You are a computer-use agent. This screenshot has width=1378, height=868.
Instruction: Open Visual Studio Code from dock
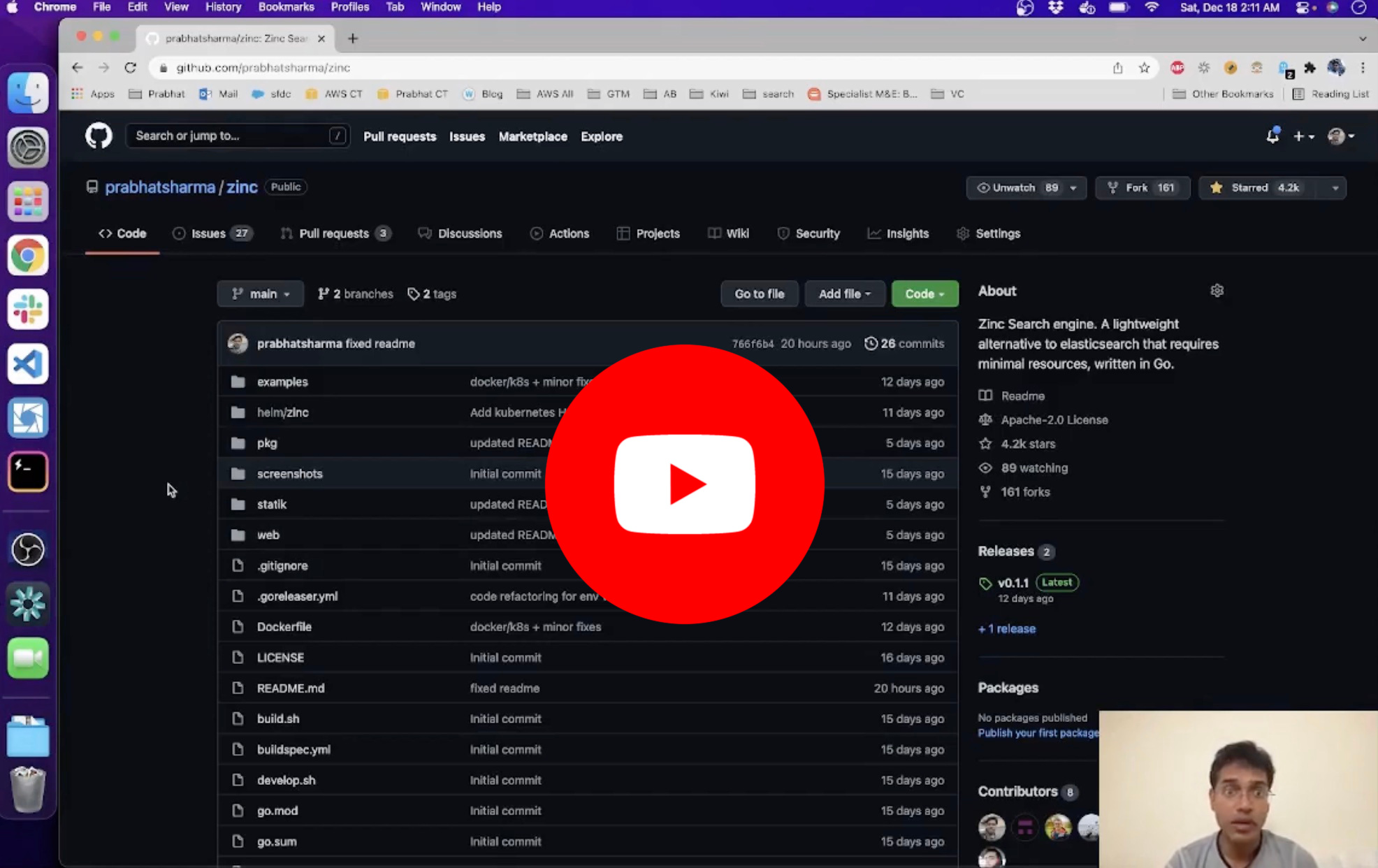(x=28, y=363)
